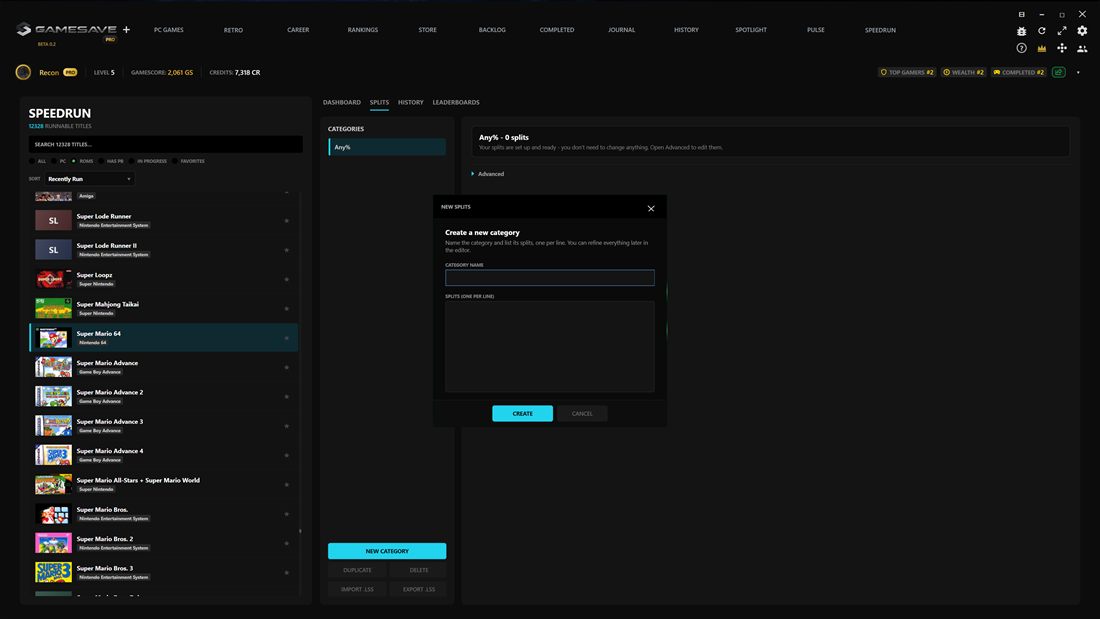Open the COMPLETED page
The width and height of the screenshot is (1100, 619).
tap(556, 30)
